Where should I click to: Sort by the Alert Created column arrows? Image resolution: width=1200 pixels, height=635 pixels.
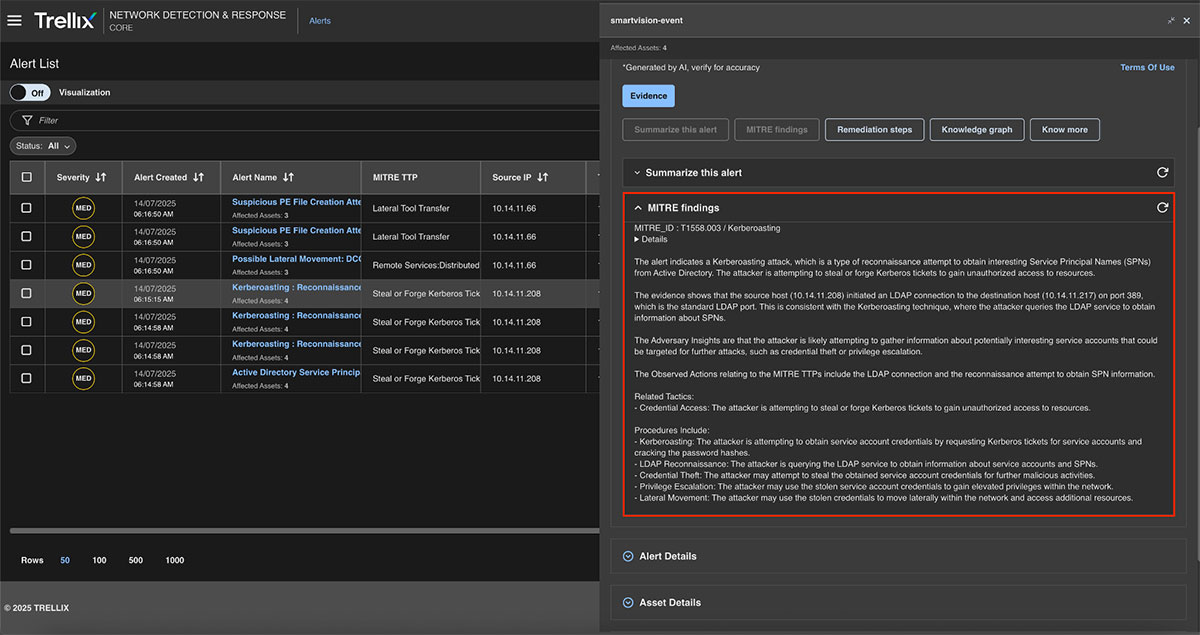point(198,177)
